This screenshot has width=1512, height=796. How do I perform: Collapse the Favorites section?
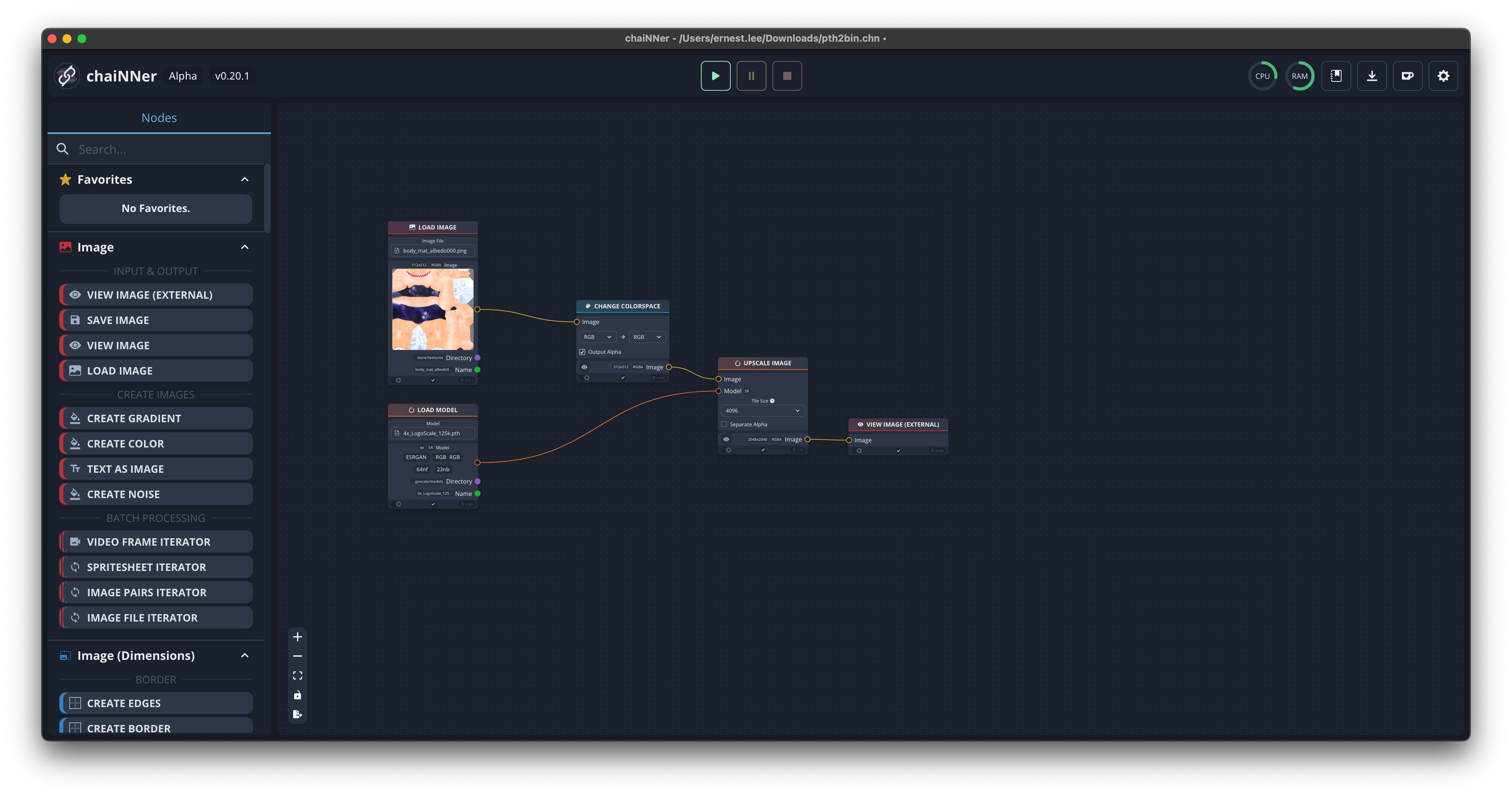tap(245, 180)
